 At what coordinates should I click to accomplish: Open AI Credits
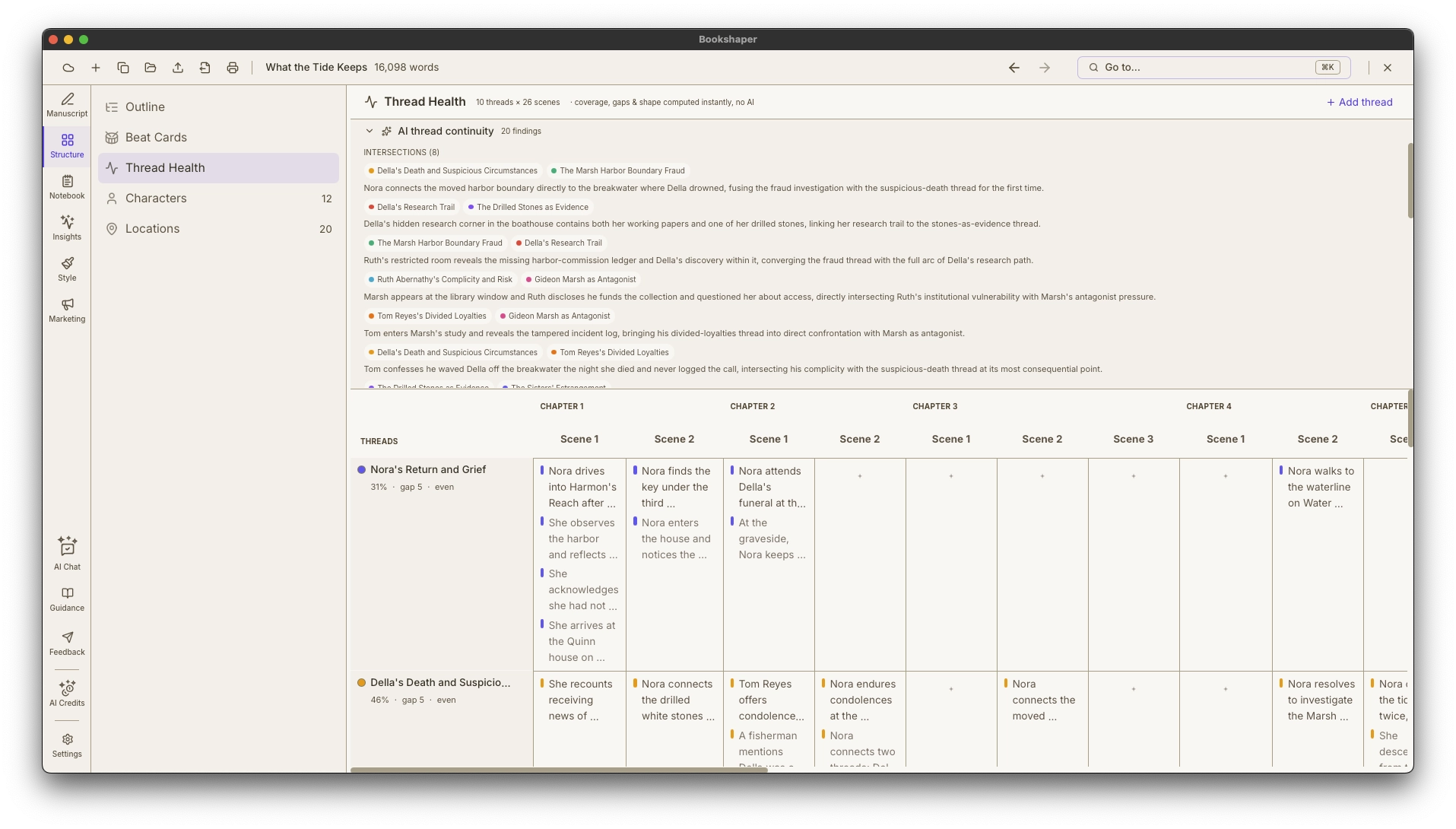(67, 694)
